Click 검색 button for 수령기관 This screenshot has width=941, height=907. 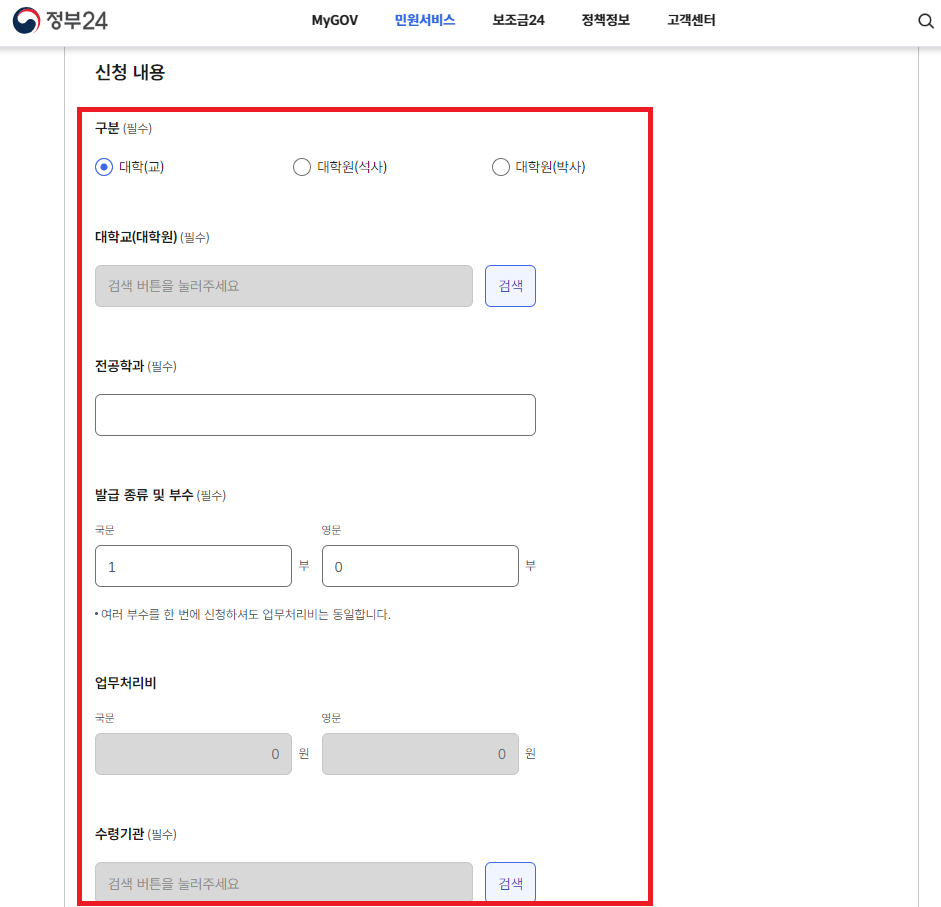pos(510,882)
